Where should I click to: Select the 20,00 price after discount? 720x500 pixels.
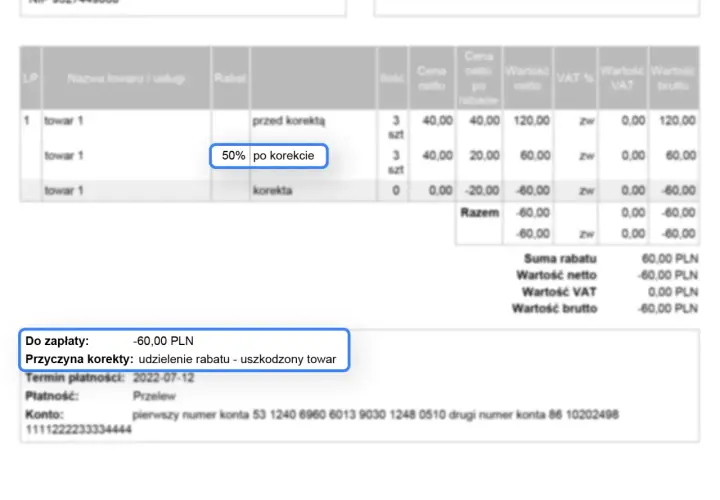point(484,156)
